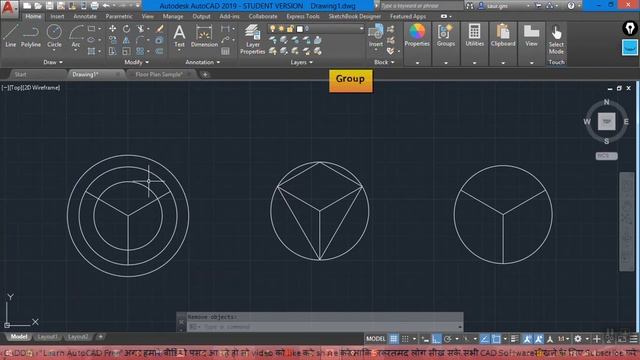Add new drawing tab with plus button
Image resolution: width=640 pixels, height=360 pixels.
[x=205, y=74]
